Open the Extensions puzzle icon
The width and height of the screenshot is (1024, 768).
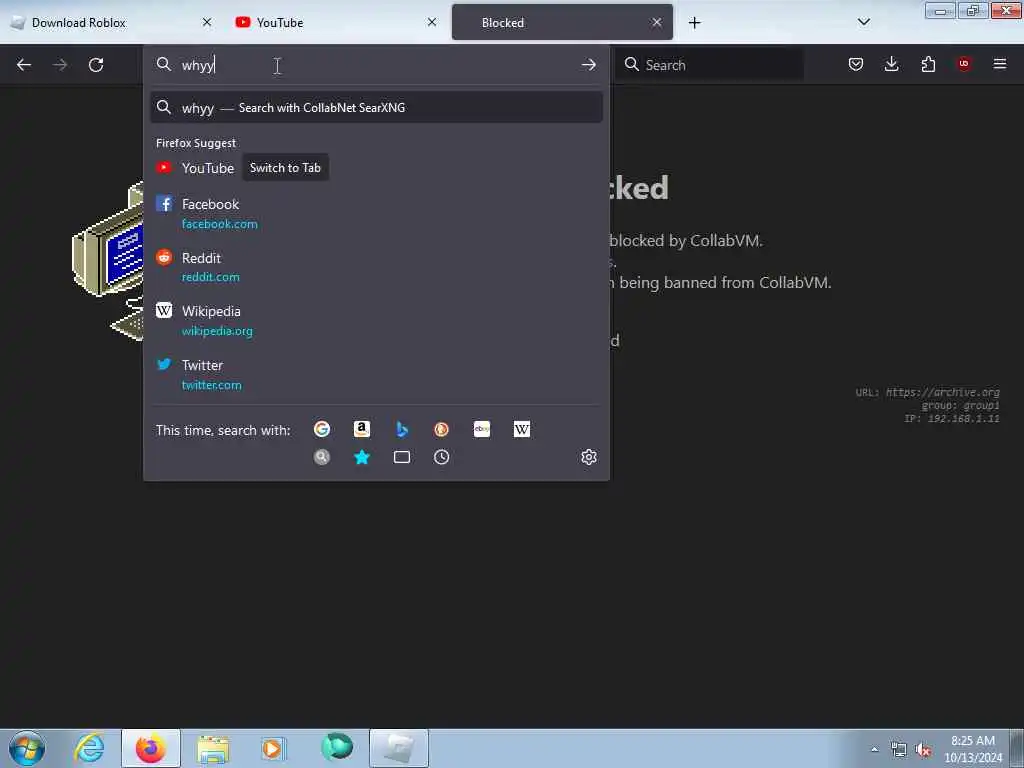(928, 64)
